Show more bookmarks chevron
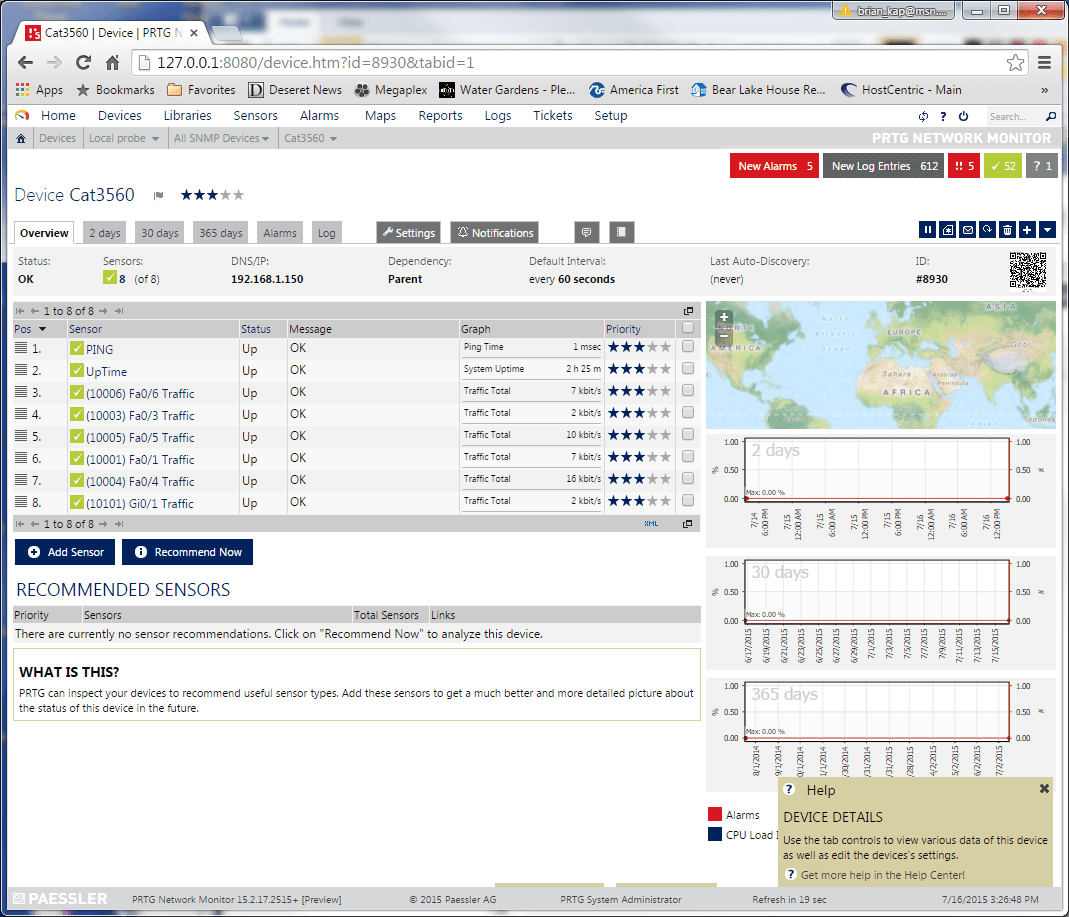Image resolution: width=1069 pixels, height=917 pixels. click(x=1044, y=90)
